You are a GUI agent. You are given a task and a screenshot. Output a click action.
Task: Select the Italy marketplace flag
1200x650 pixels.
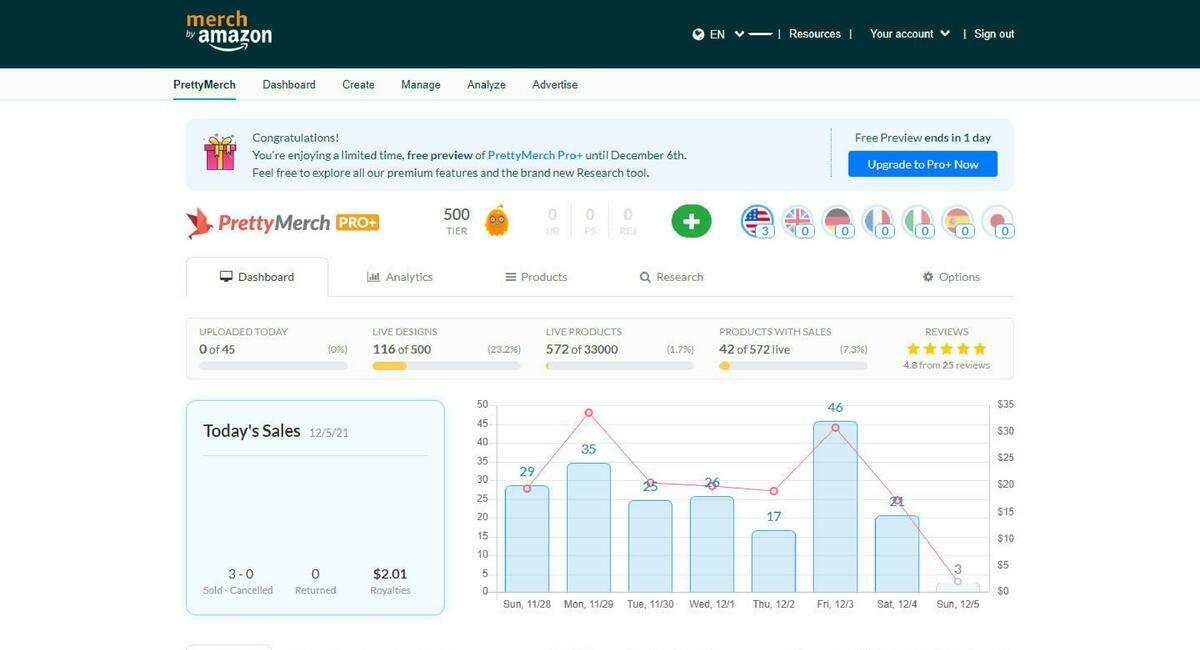coord(917,220)
